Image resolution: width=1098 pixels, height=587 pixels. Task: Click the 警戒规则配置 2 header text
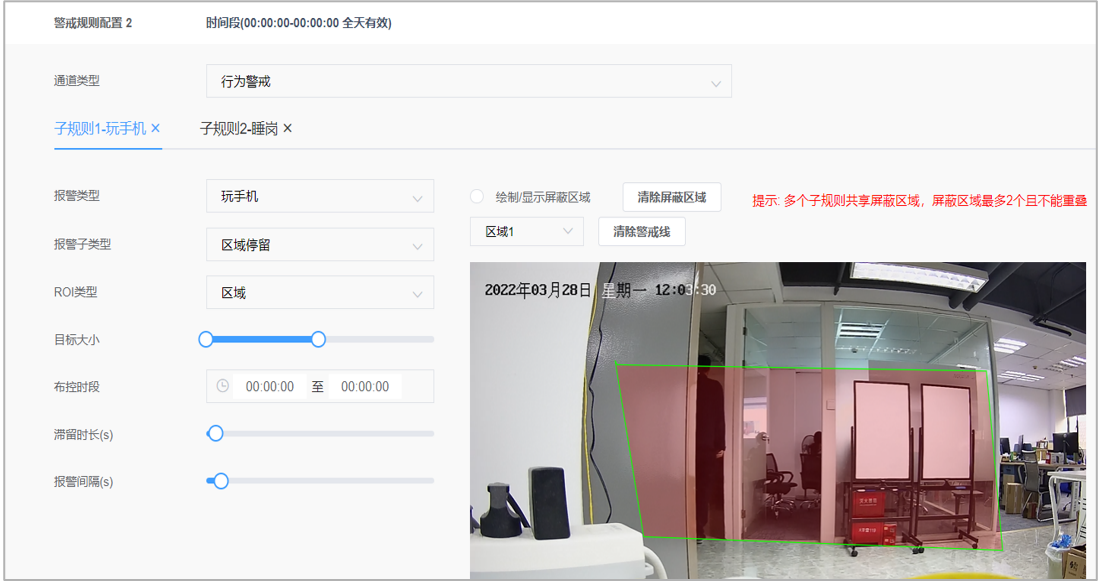93,23
